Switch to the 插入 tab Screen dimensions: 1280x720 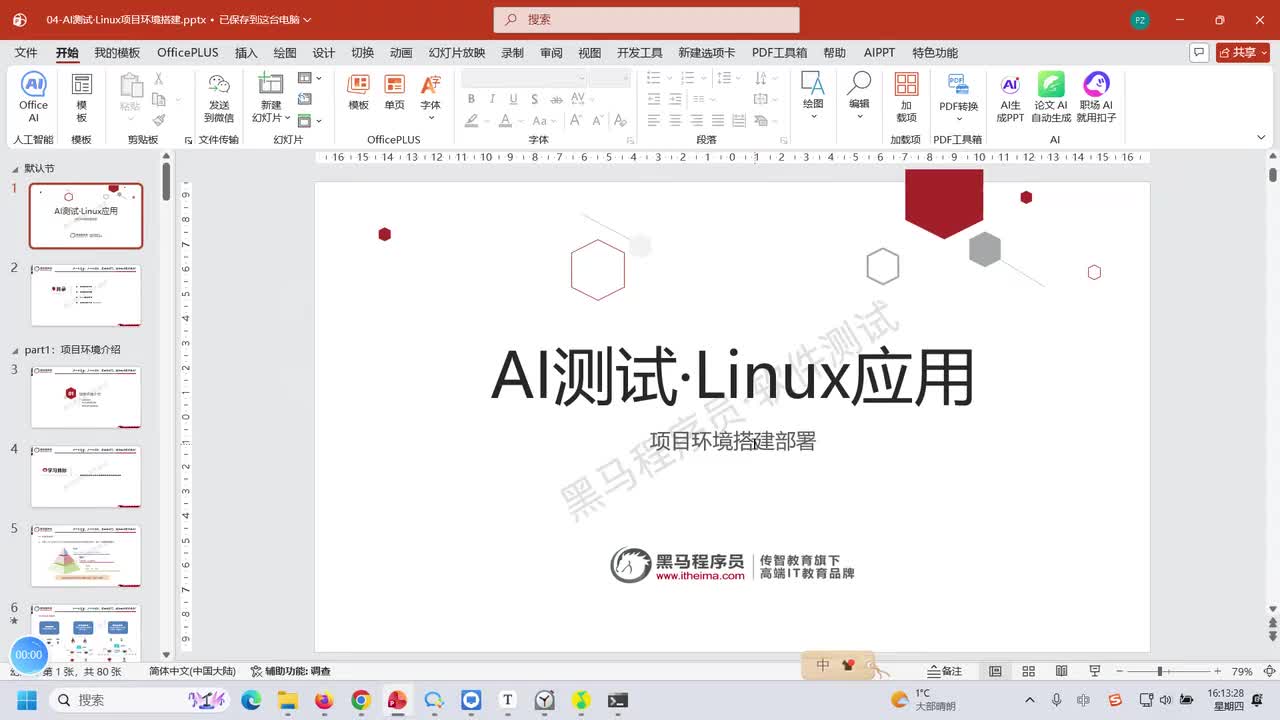click(x=246, y=53)
